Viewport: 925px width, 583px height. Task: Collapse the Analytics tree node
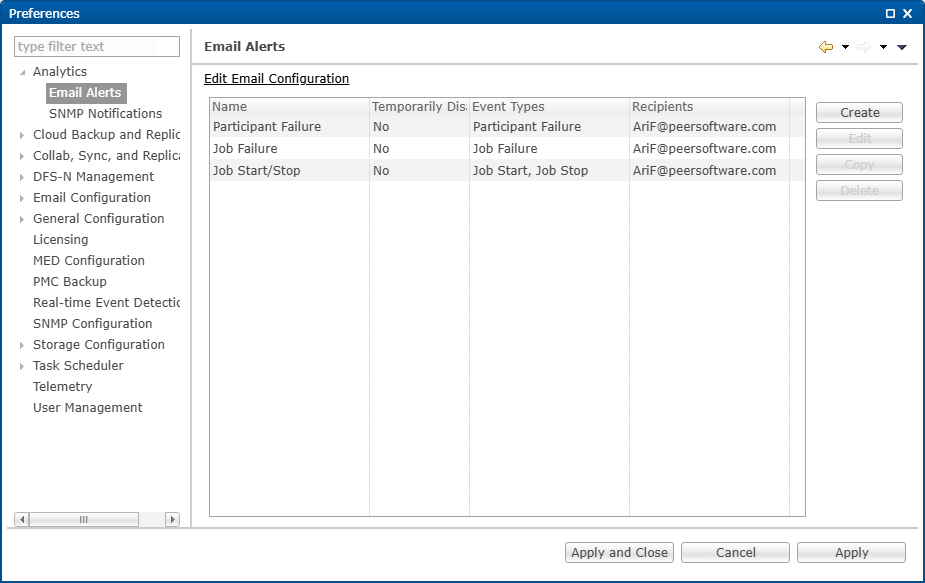22,73
